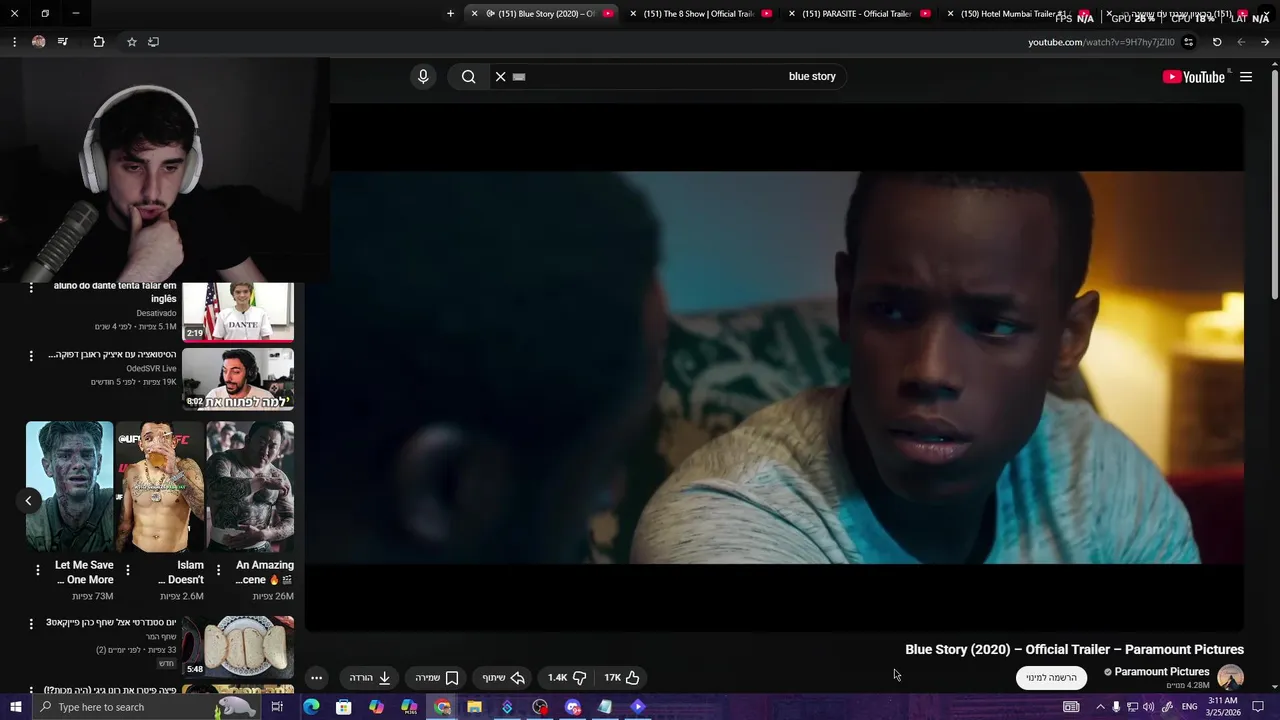1280x720 pixels.
Task: Open the browser extensions puzzle icon
Action: [x=99, y=42]
